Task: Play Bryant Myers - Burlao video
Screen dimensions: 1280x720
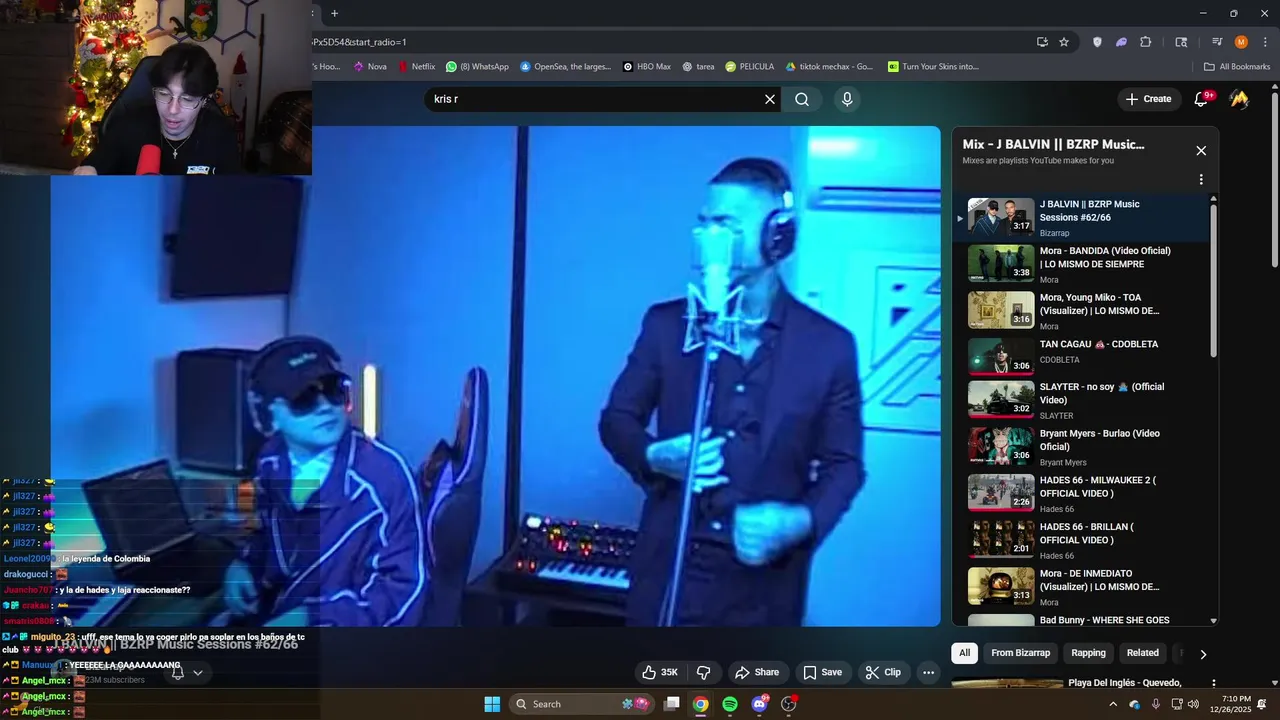Action: (1082, 447)
